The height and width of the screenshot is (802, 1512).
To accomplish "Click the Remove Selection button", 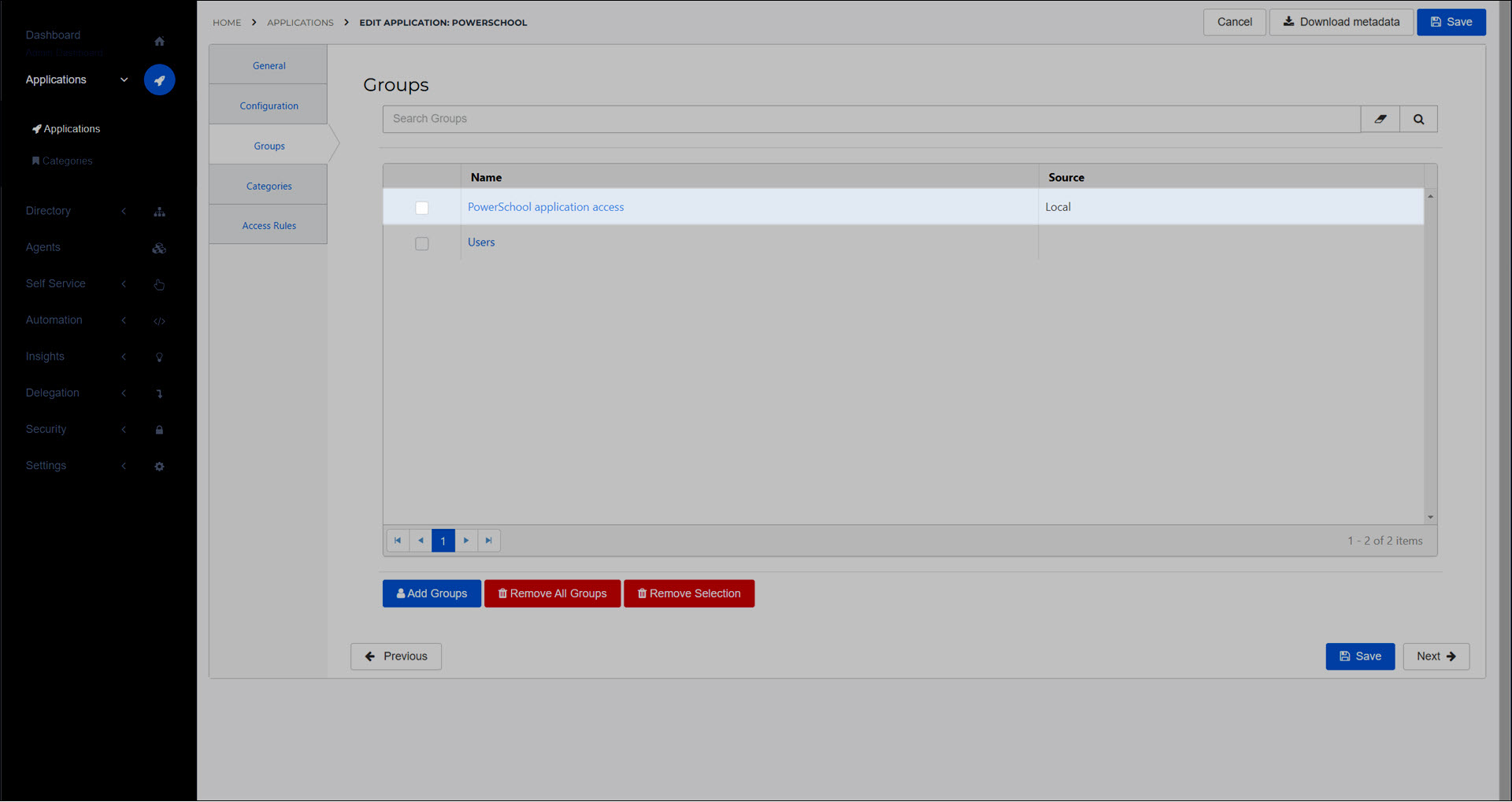I will coord(689,593).
